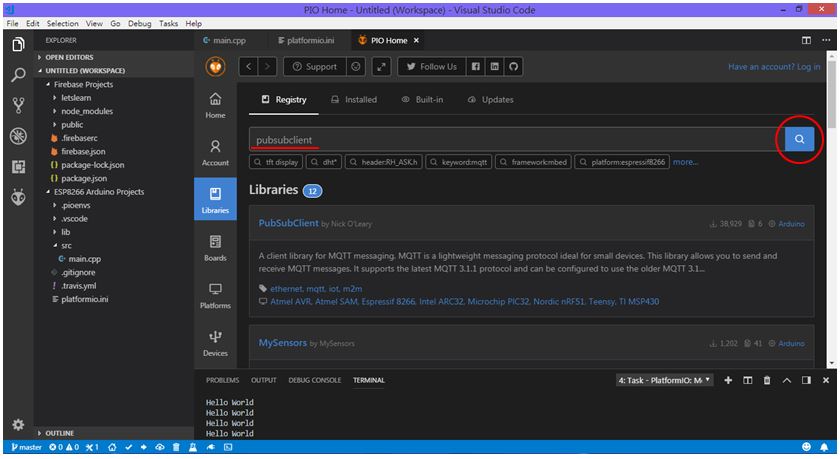Click PlatformIO Home icon in status bar
Viewport: 840px width, 459px height.
(x=112, y=447)
